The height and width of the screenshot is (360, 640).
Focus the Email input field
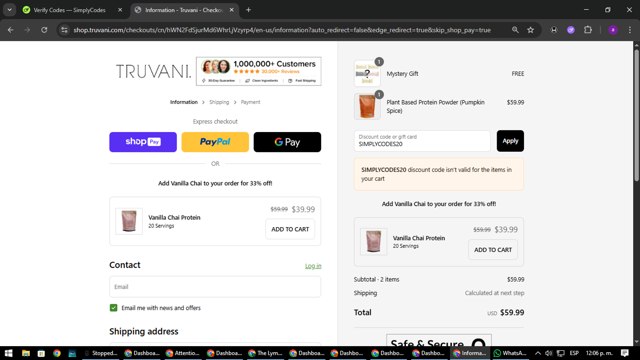tap(215, 287)
